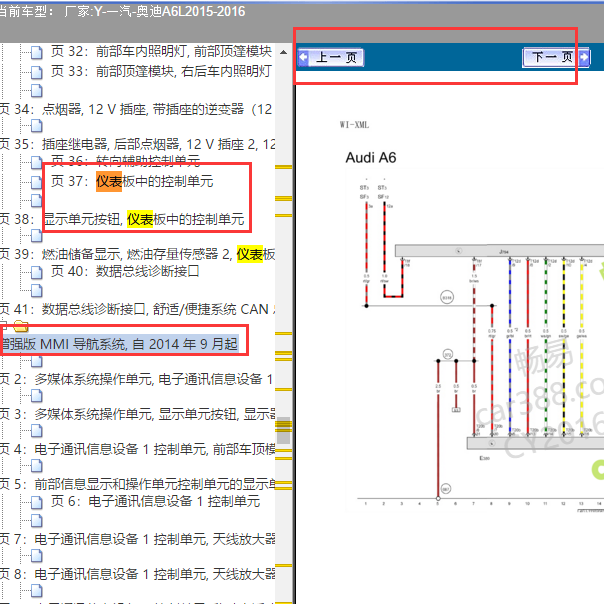Screen dimensions: 604x604
Task: Open page 3 多媒体系统操作单元 显示单元按钮 entry
Action: pos(138,414)
